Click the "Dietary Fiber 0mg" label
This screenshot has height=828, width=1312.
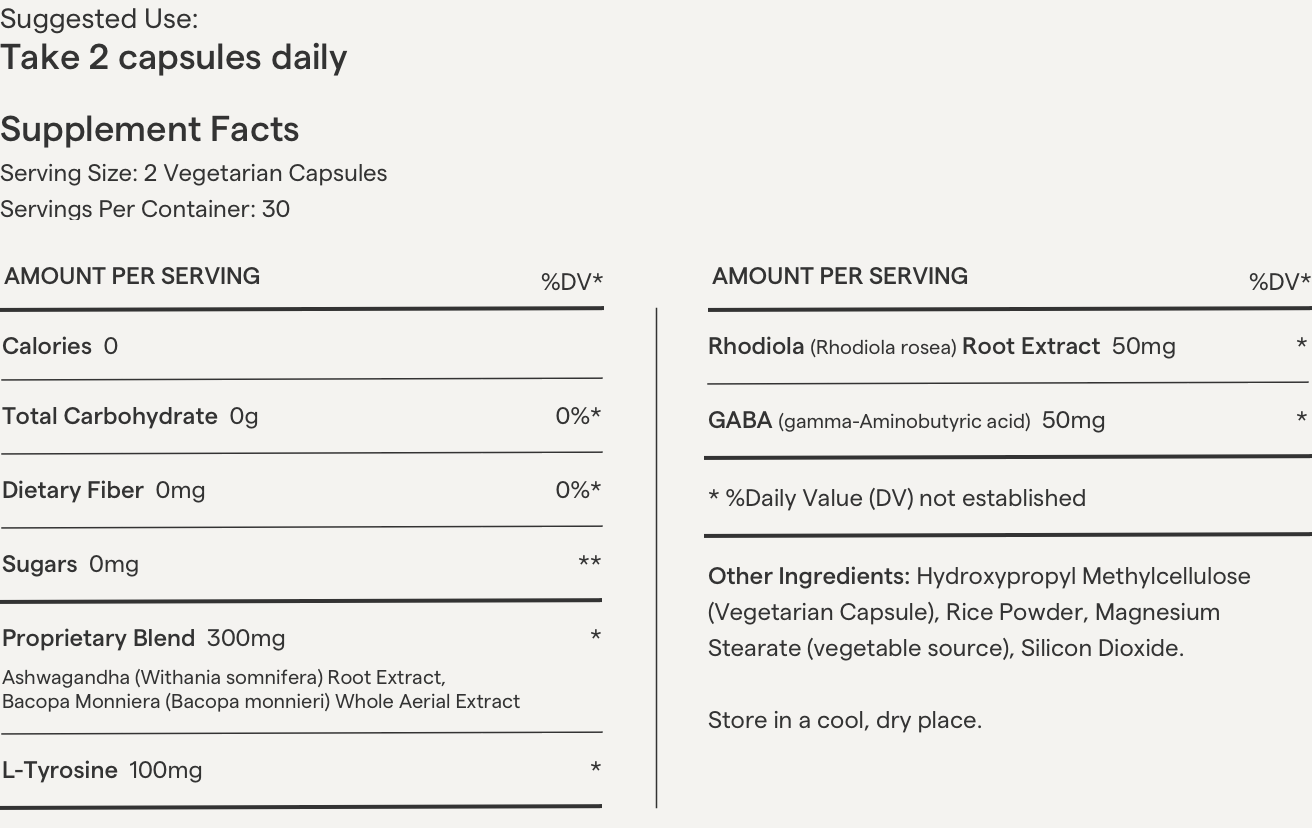click(103, 490)
